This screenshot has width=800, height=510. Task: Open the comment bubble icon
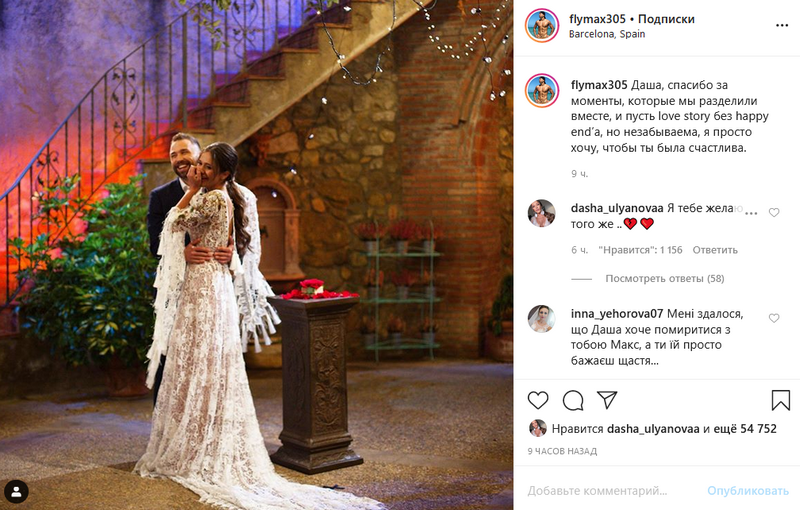573,401
